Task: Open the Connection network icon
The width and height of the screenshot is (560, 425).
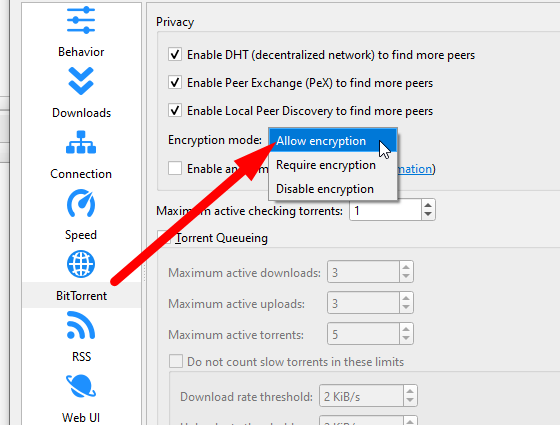Action: point(81,142)
